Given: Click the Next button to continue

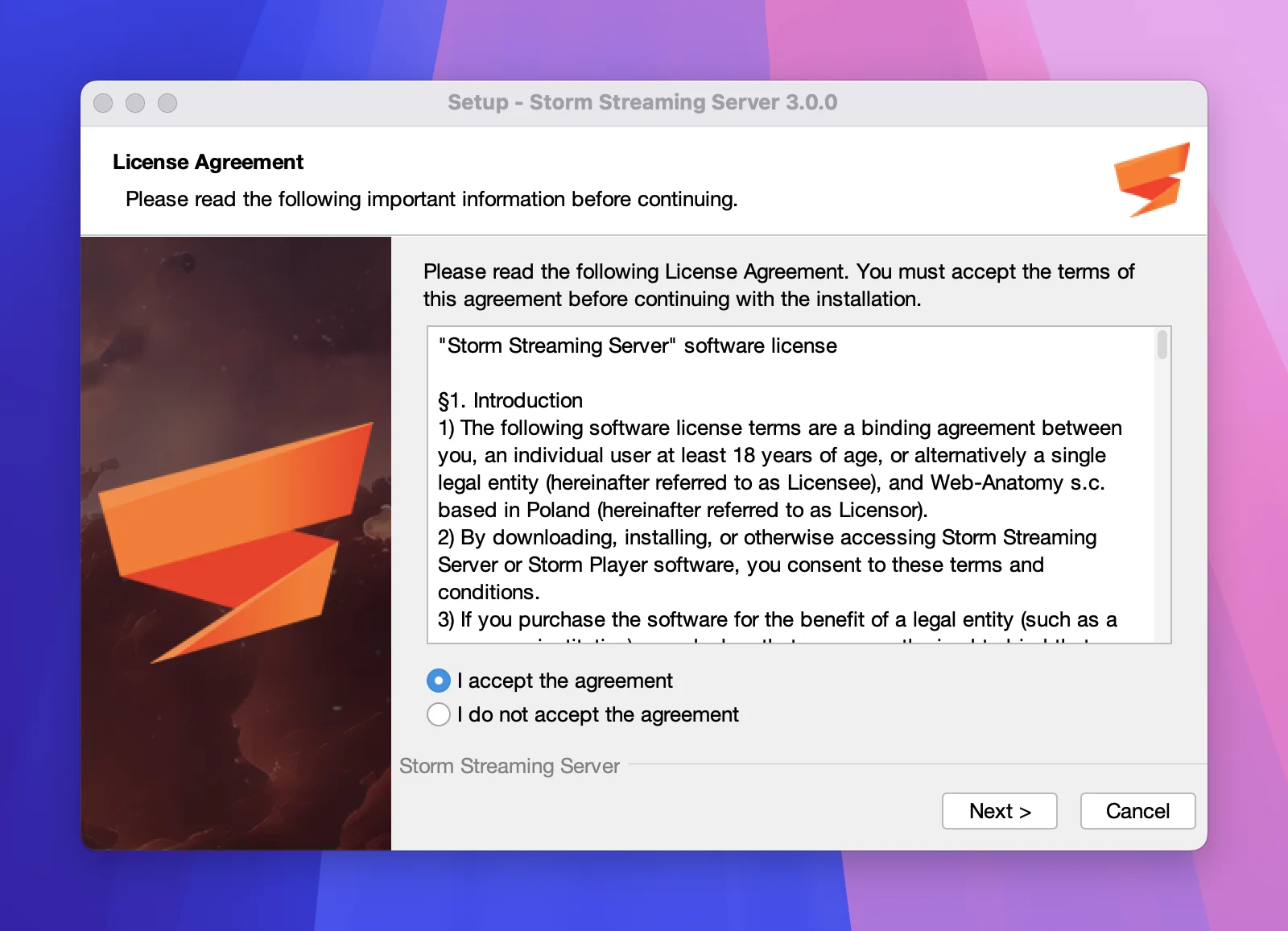Looking at the screenshot, I should [999, 811].
